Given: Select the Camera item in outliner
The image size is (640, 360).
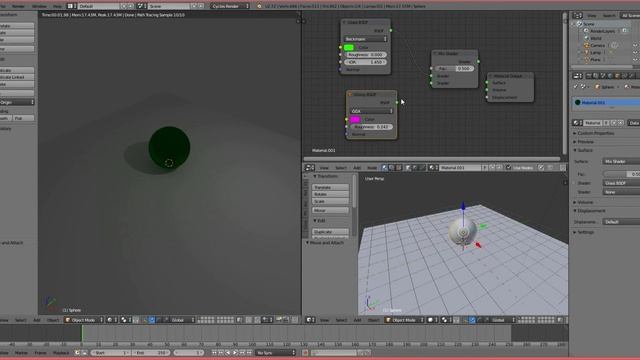Looking at the screenshot, I should (598, 45).
